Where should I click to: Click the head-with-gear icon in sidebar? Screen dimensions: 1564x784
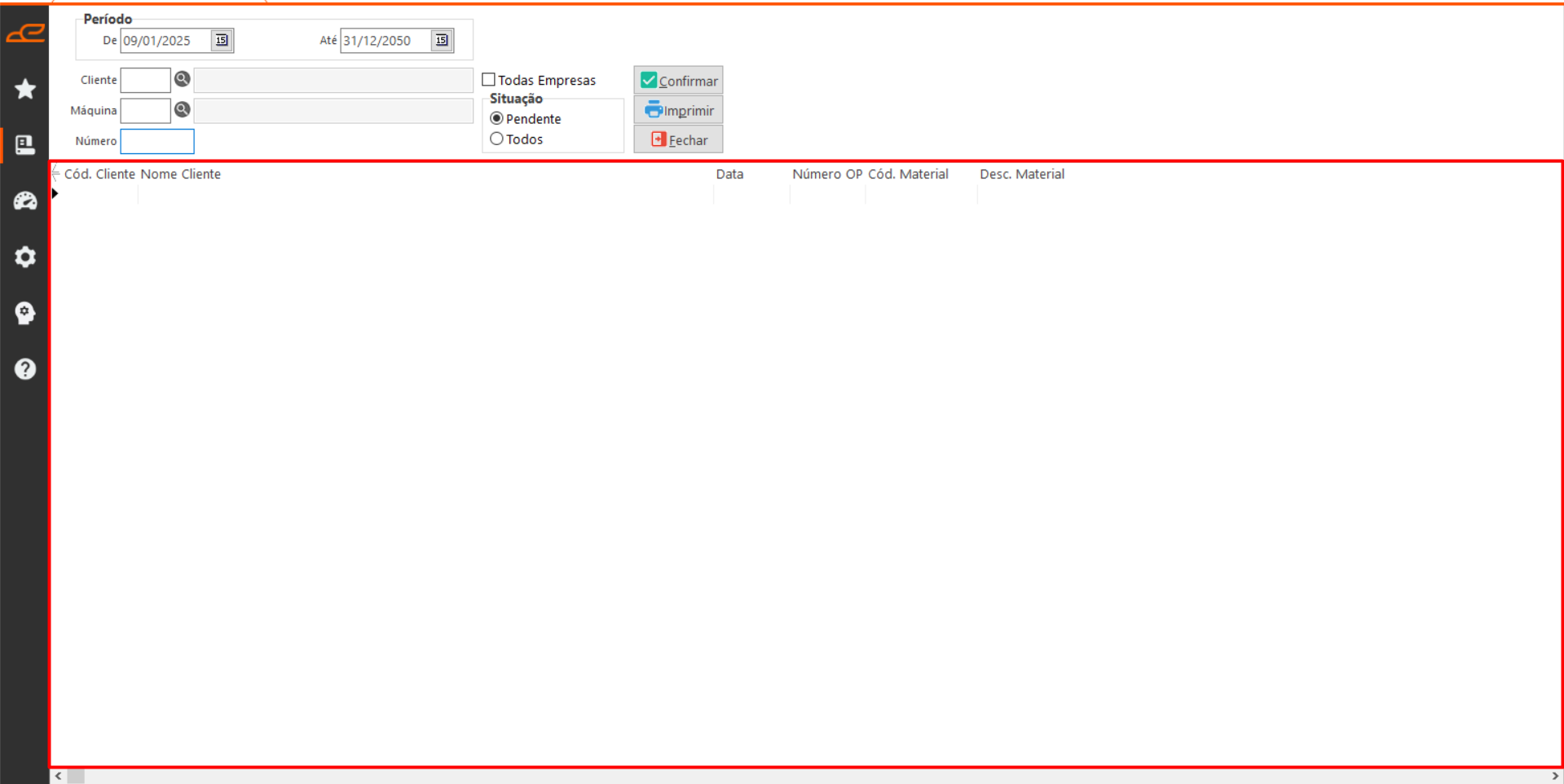point(25,313)
